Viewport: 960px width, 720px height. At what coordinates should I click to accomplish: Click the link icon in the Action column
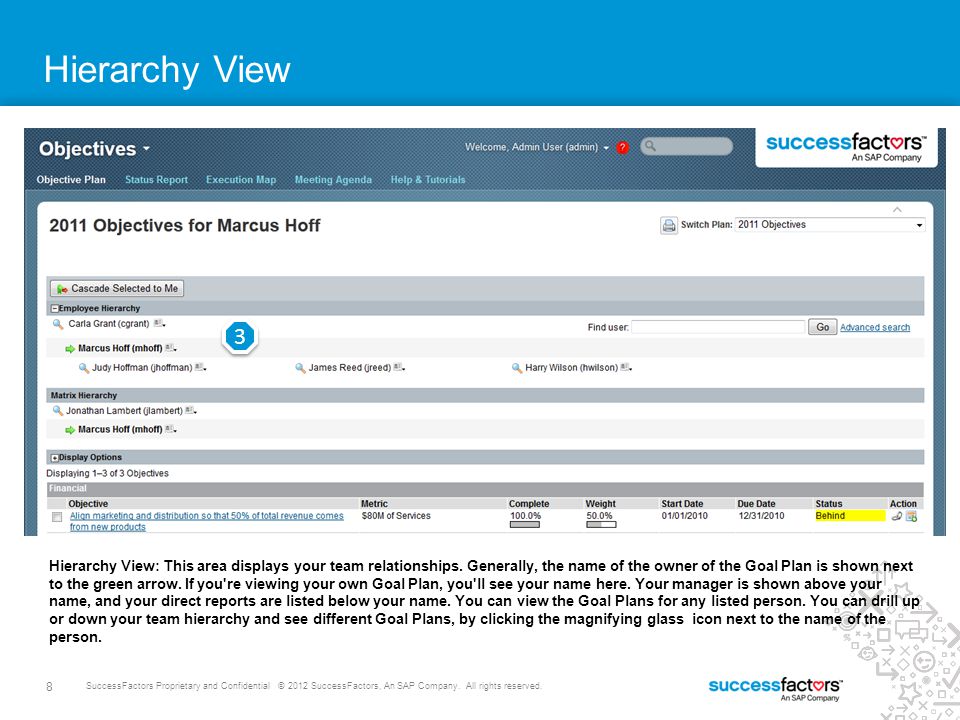tap(896, 517)
